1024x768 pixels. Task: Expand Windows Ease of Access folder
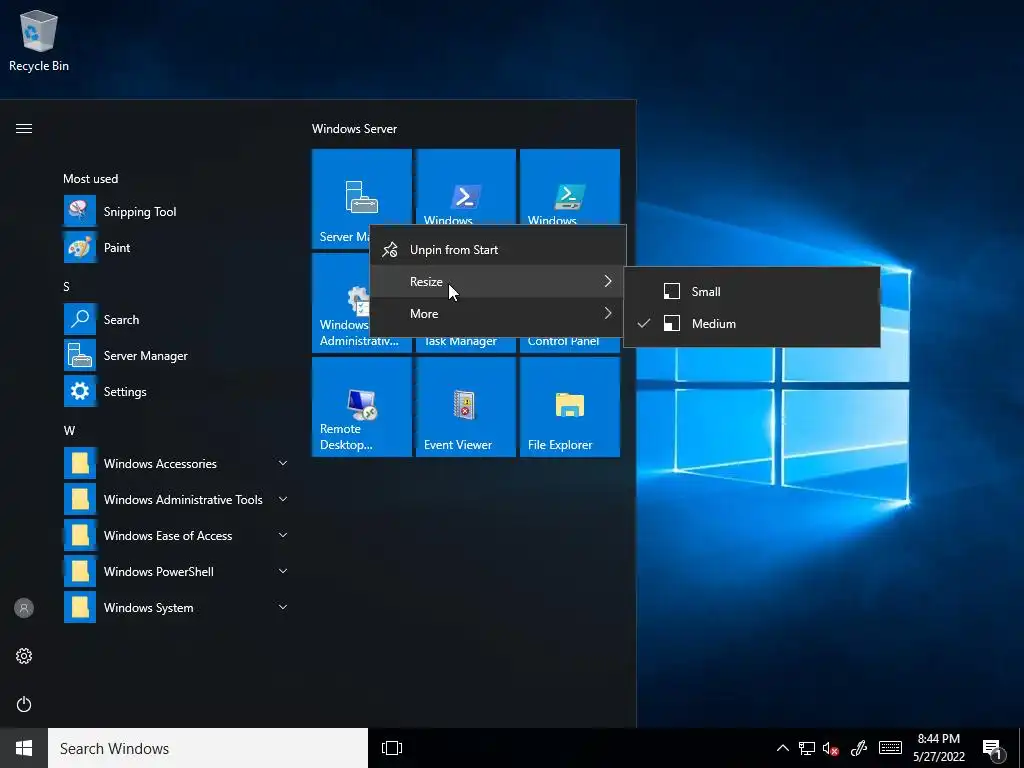point(175,535)
